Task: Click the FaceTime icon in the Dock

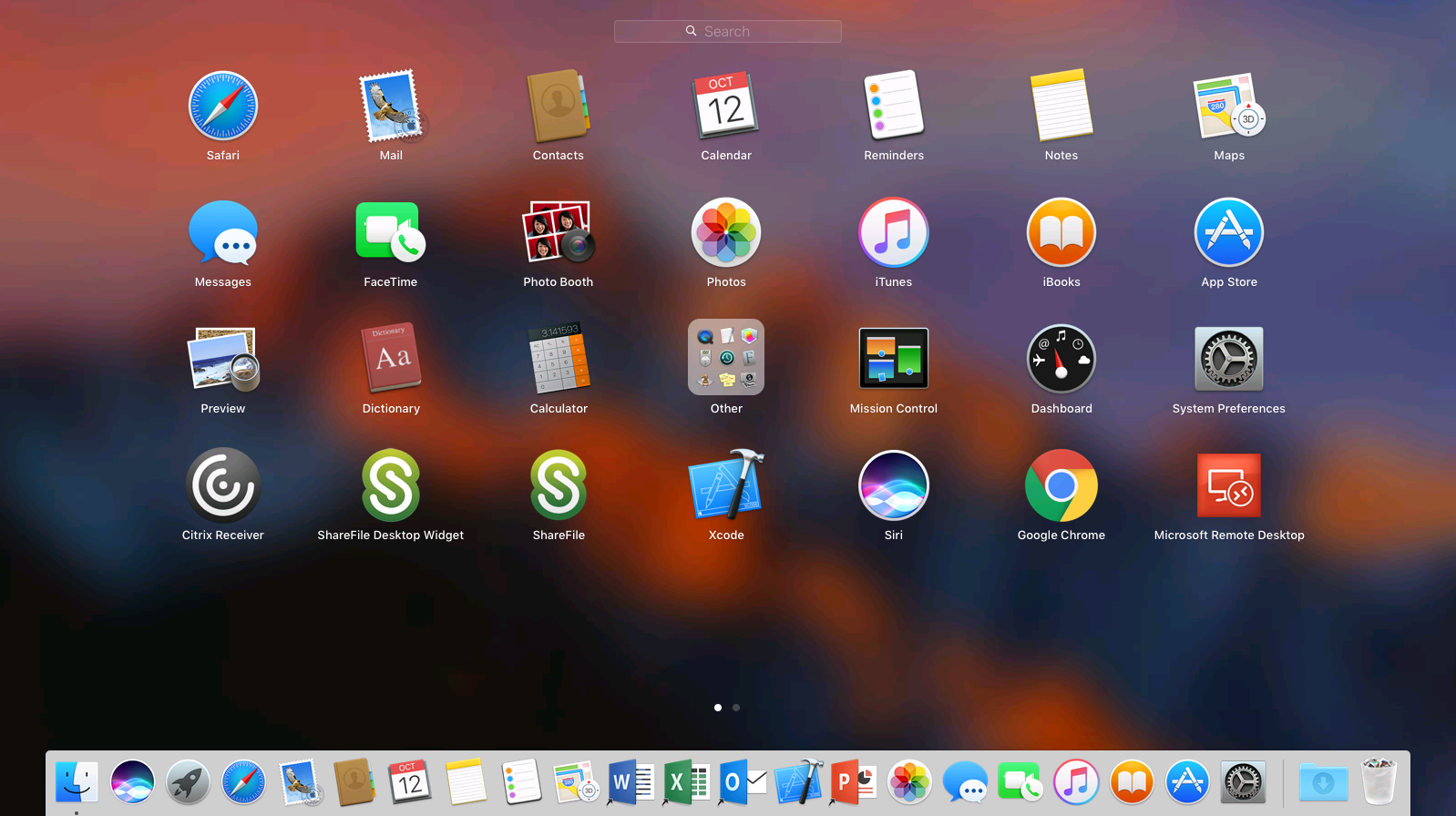Action: (x=1021, y=782)
